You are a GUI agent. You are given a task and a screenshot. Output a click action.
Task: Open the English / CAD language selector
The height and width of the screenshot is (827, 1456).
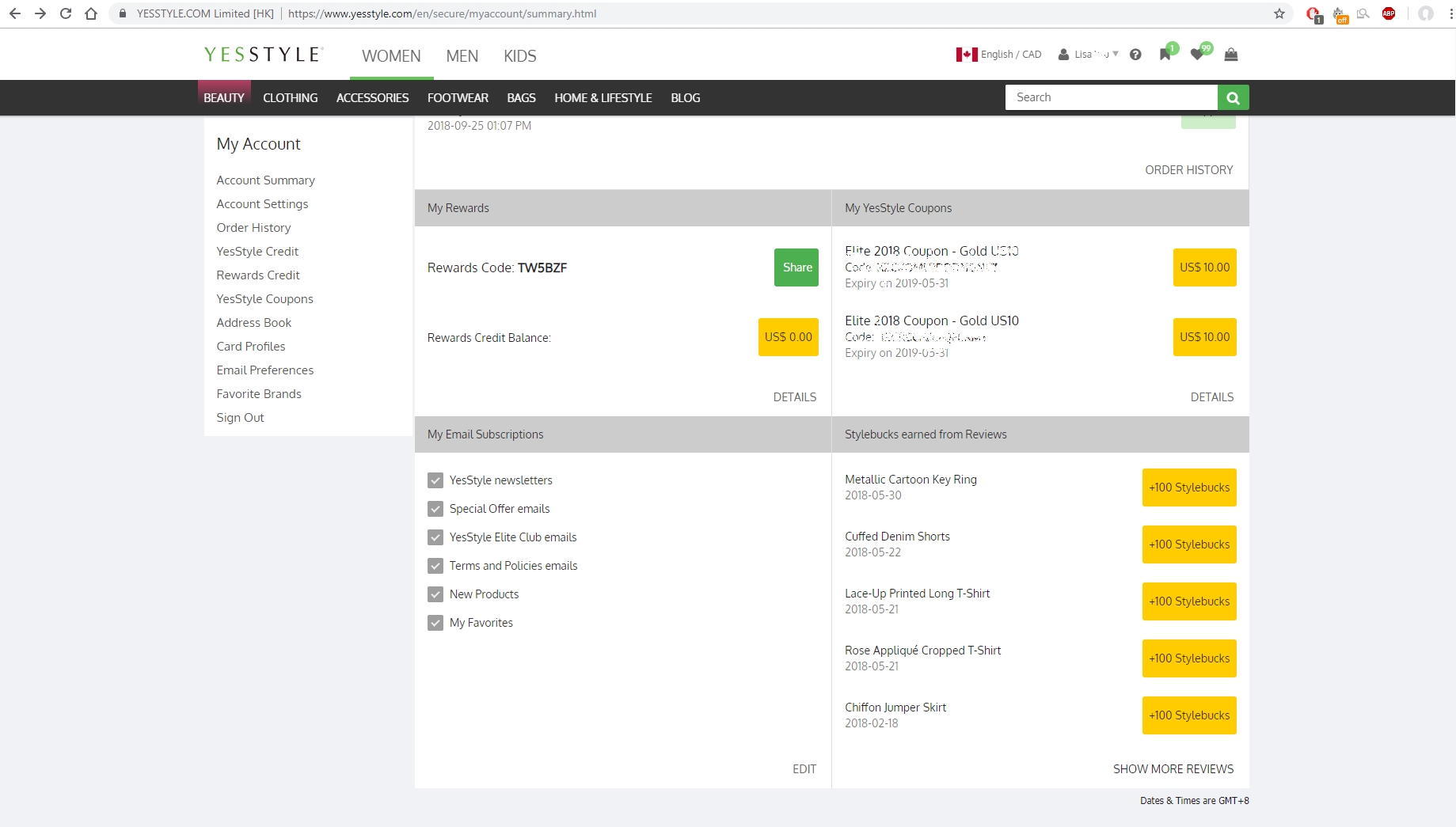(x=998, y=55)
